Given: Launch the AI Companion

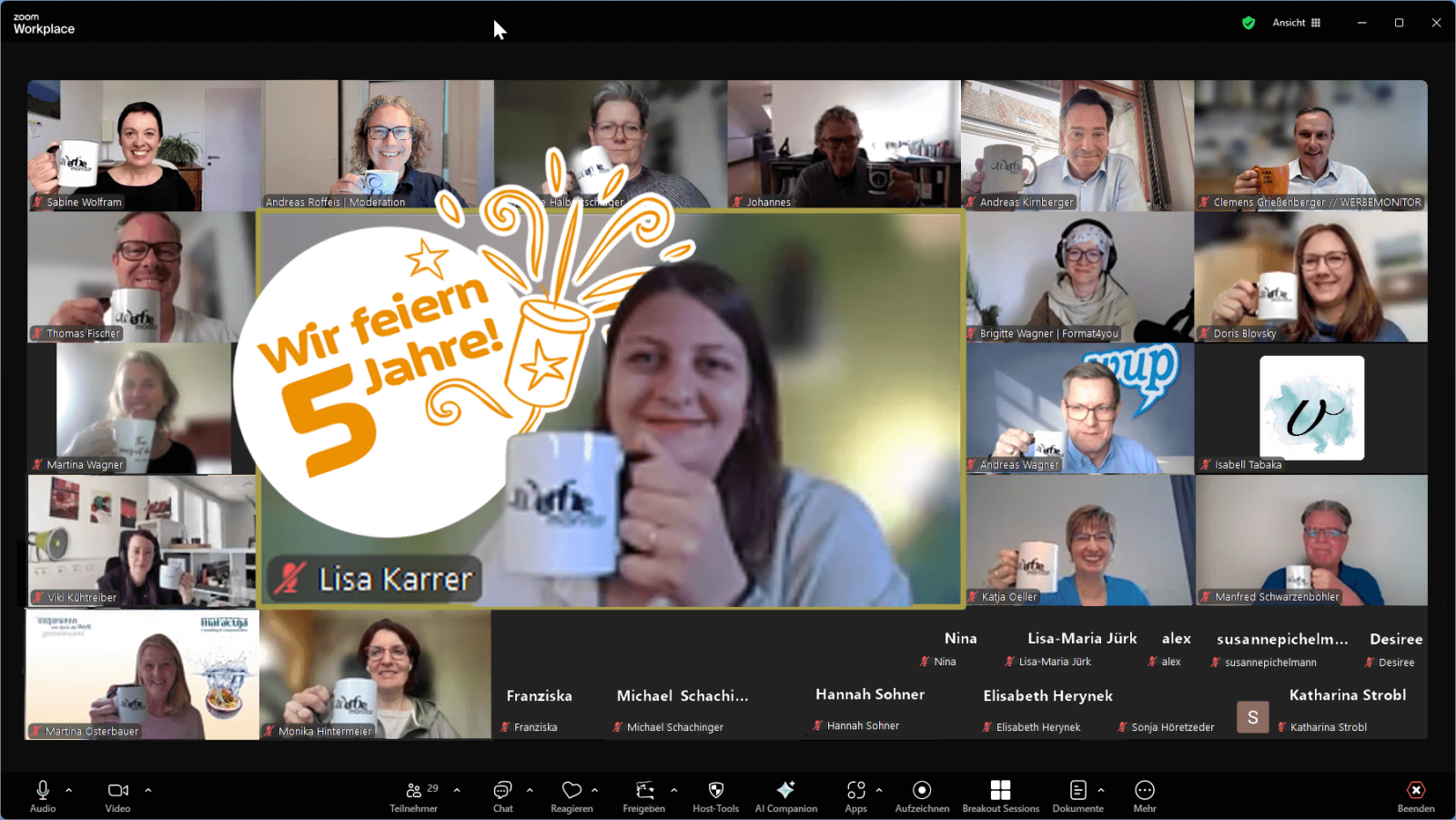Looking at the screenshot, I should pos(786,790).
